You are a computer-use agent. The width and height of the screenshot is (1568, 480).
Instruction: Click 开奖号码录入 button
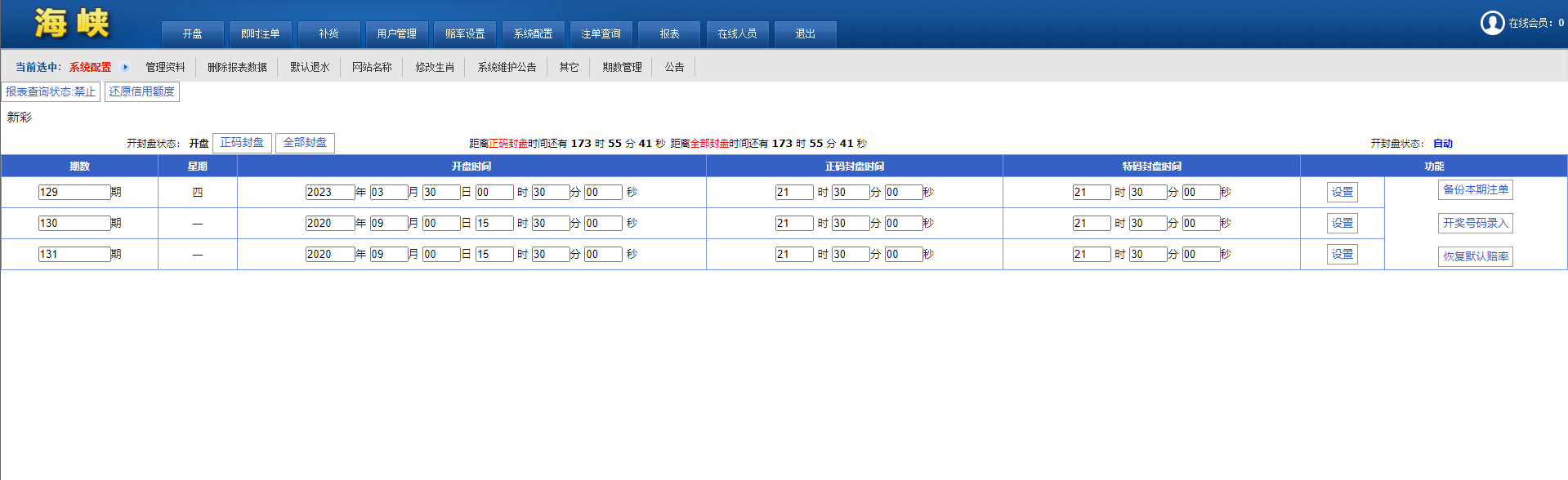(x=1476, y=223)
